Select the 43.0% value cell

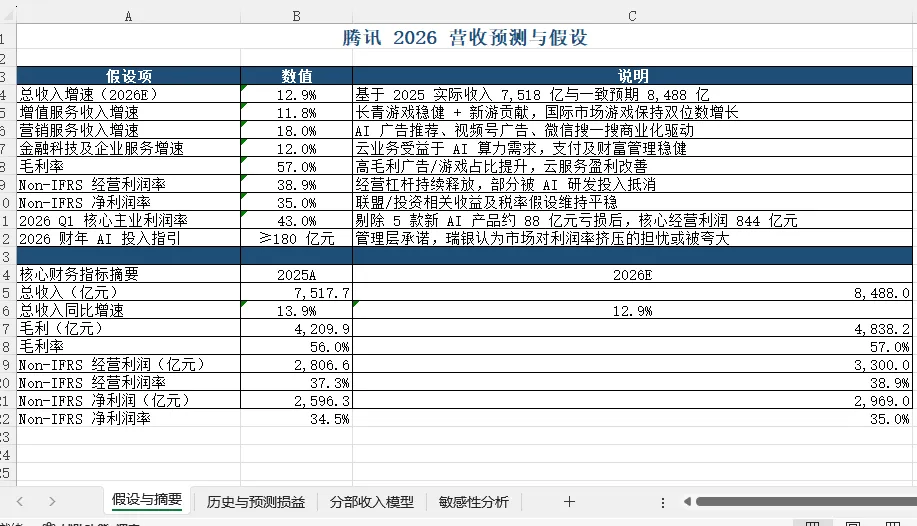[x=297, y=221]
